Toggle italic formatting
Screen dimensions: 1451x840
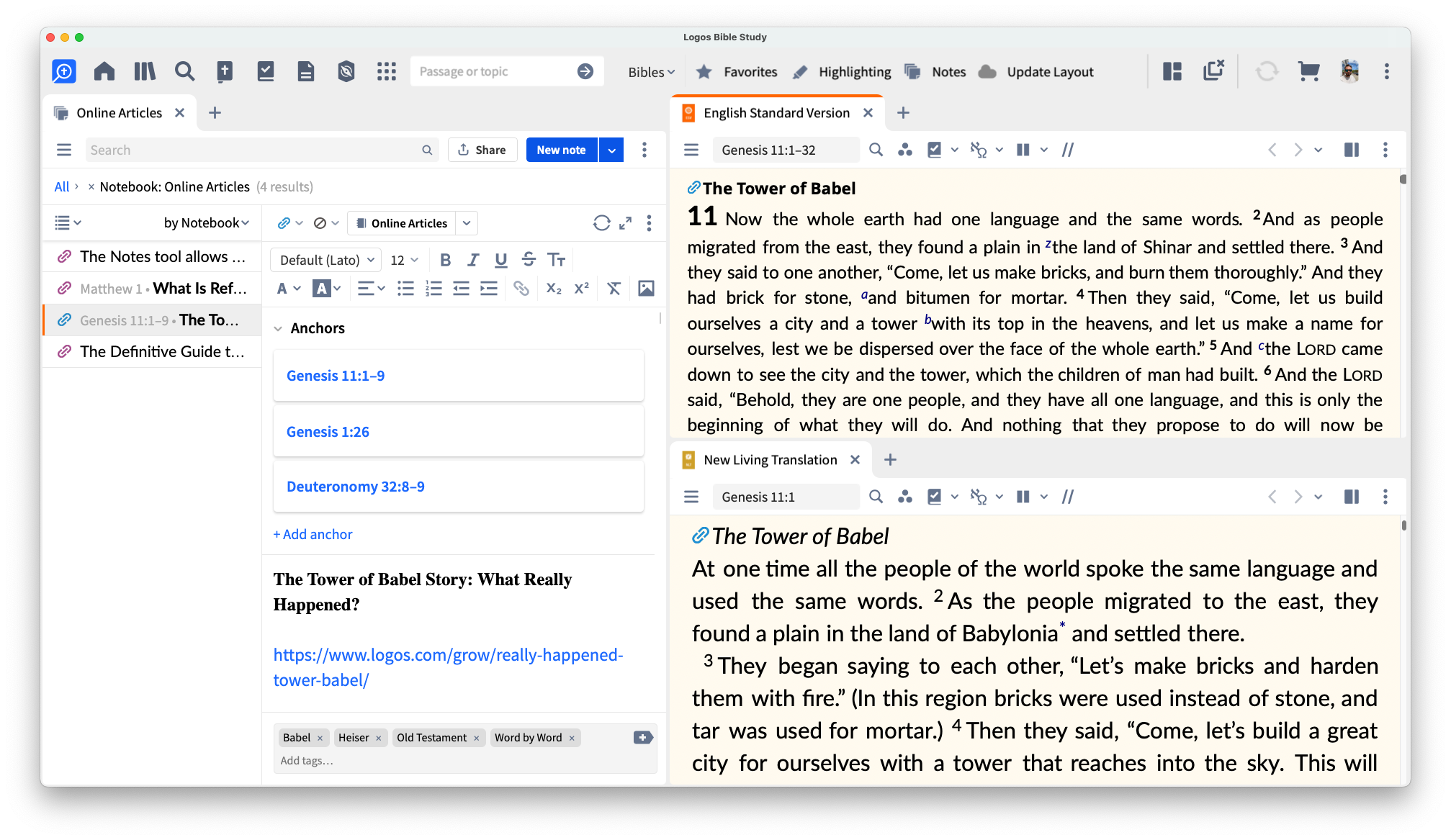pyautogui.click(x=473, y=260)
